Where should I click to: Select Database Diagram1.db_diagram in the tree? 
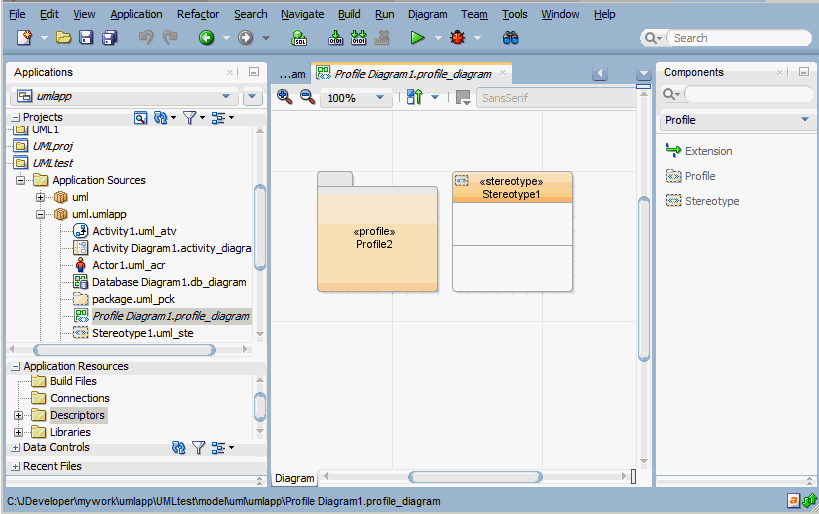(169, 282)
